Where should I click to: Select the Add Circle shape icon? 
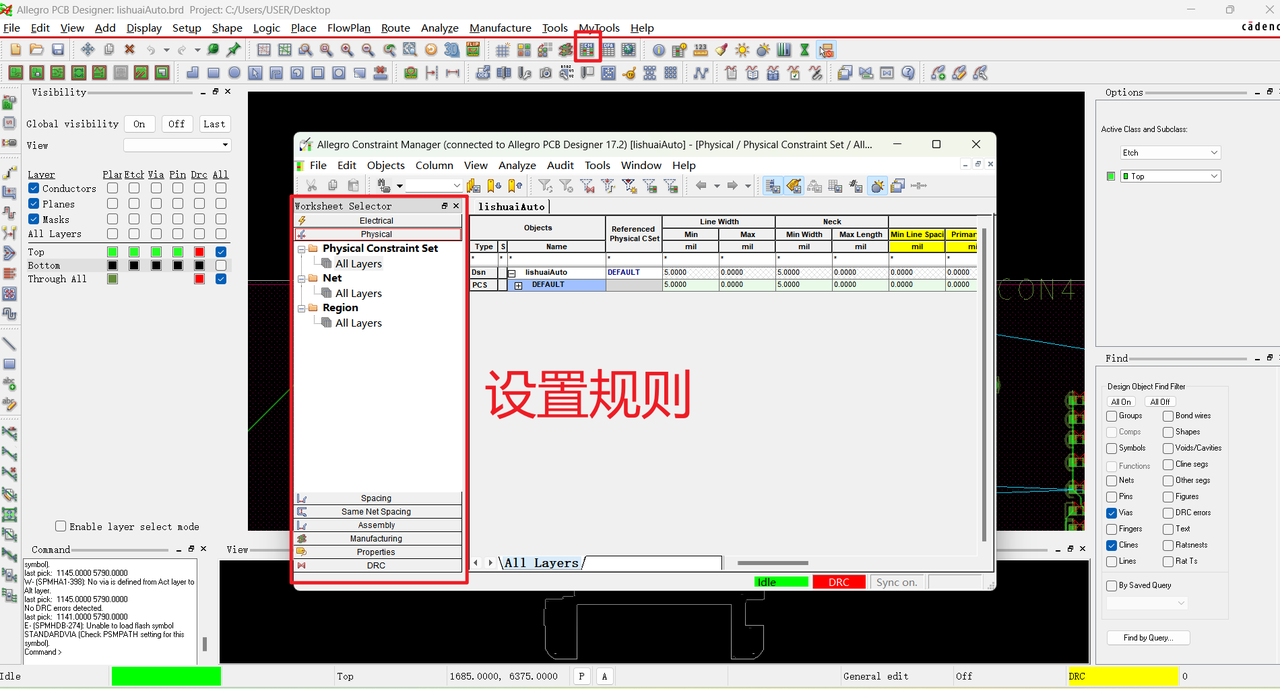[234, 72]
